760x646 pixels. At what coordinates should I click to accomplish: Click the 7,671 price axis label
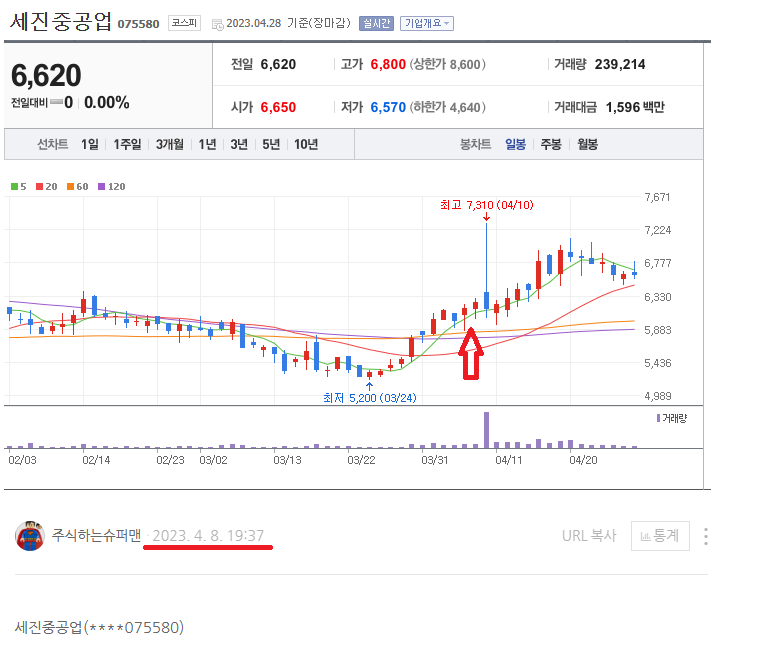[657, 197]
